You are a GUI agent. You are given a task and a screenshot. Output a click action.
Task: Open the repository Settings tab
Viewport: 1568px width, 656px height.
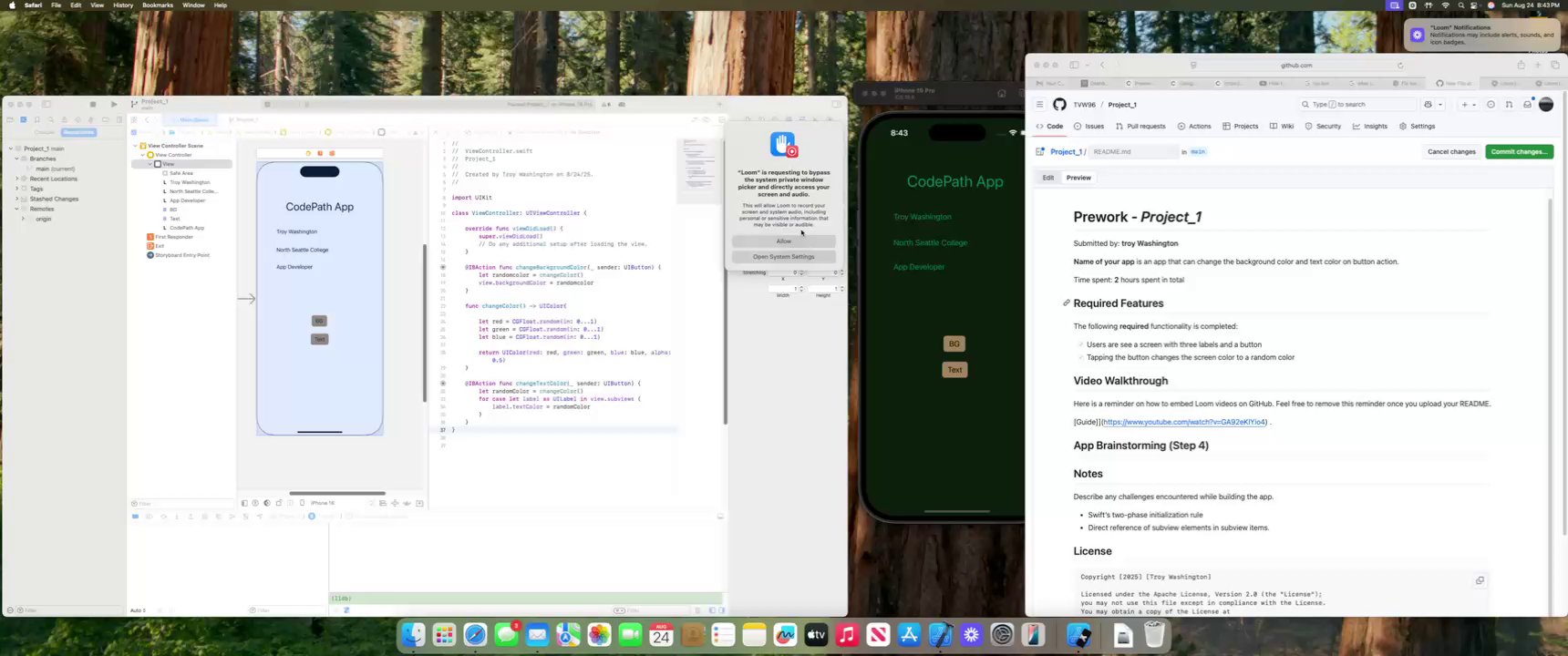click(1417, 127)
